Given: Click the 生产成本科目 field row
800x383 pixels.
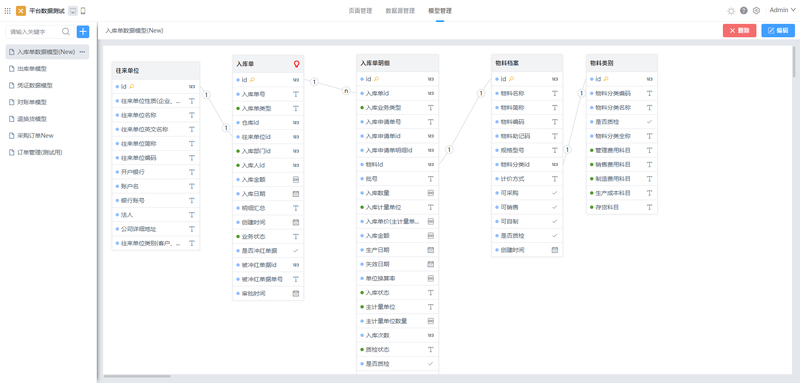Looking at the screenshot, I should (x=621, y=193).
